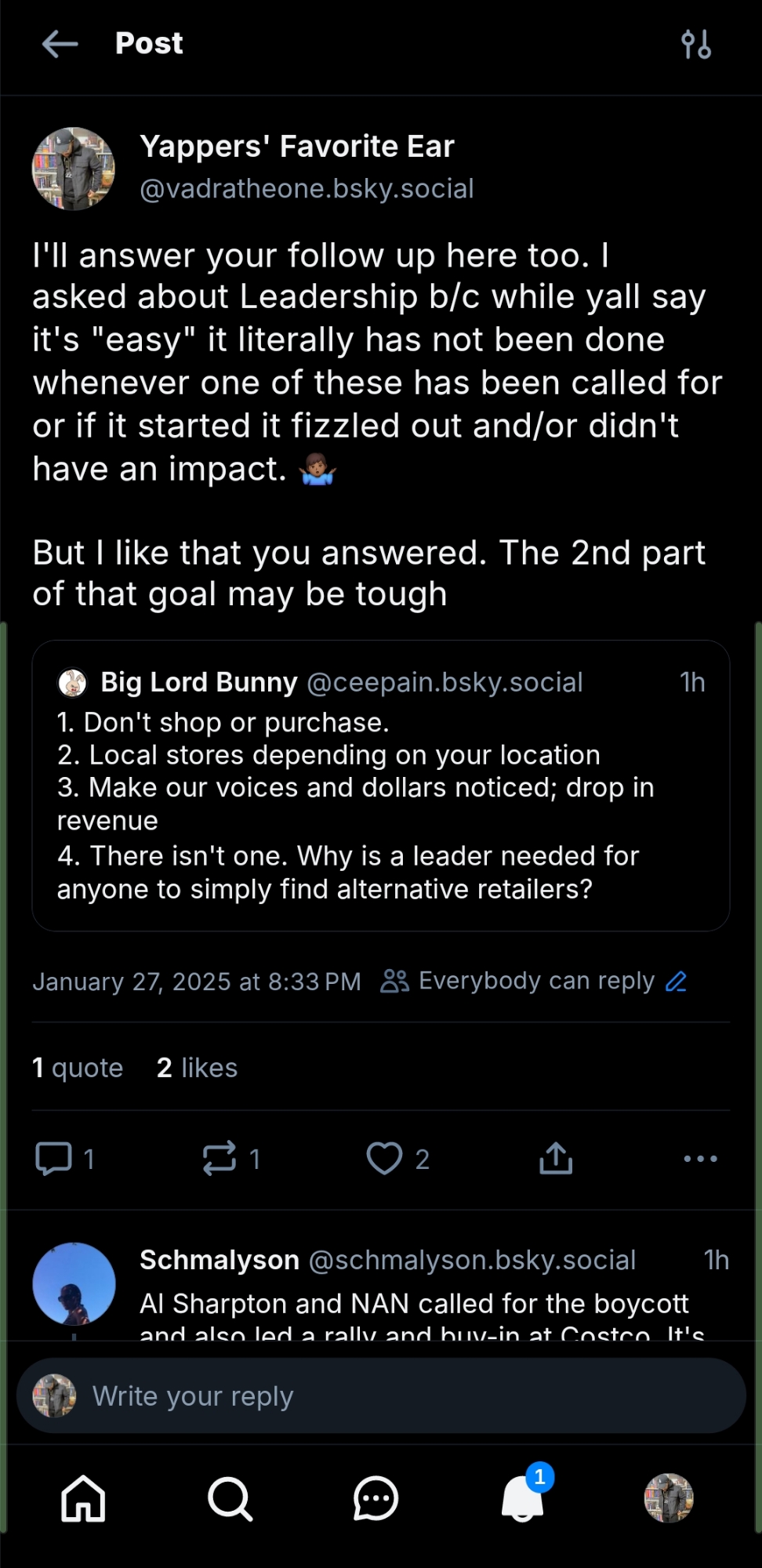Viewport: 762px width, 1568px height.
Task: Edit reply settings pencil icon
Action: point(677,982)
